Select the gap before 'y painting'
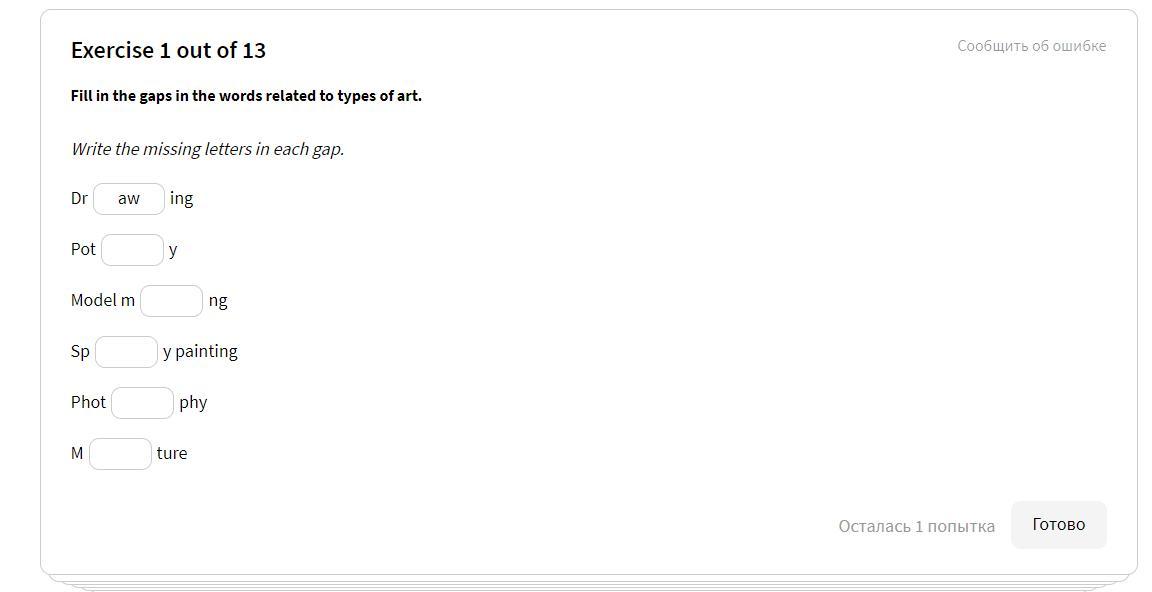This screenshot has height=592, width=1152. click(126, 352)
